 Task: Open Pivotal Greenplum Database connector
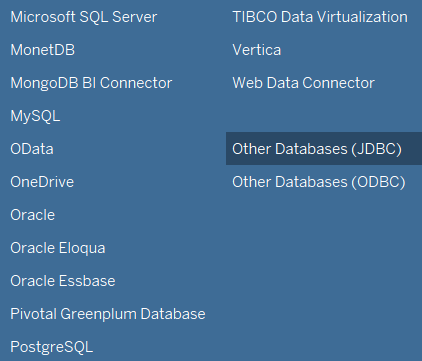(108, 314)
